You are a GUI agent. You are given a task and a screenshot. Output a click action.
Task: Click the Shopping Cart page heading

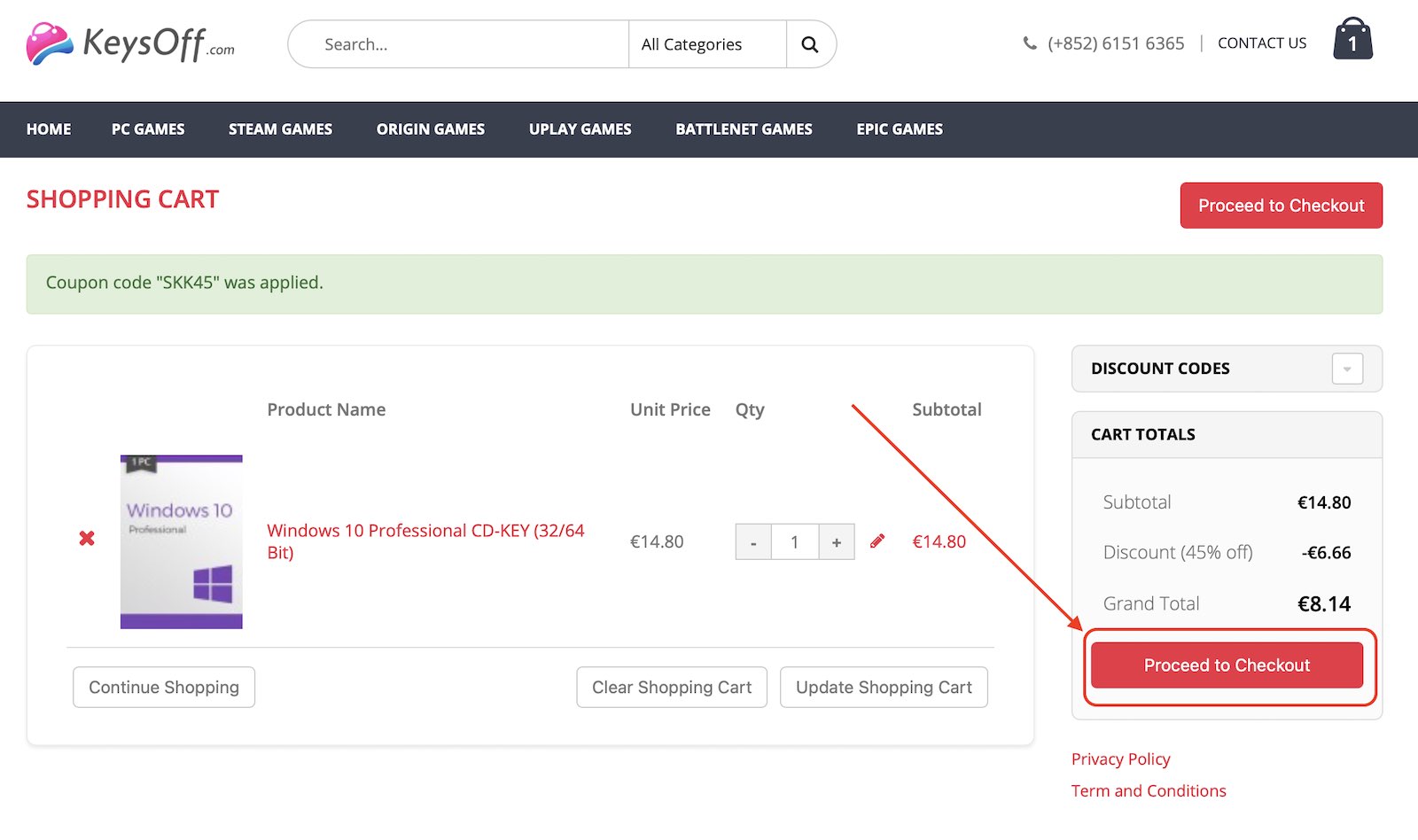coord(122,199)
